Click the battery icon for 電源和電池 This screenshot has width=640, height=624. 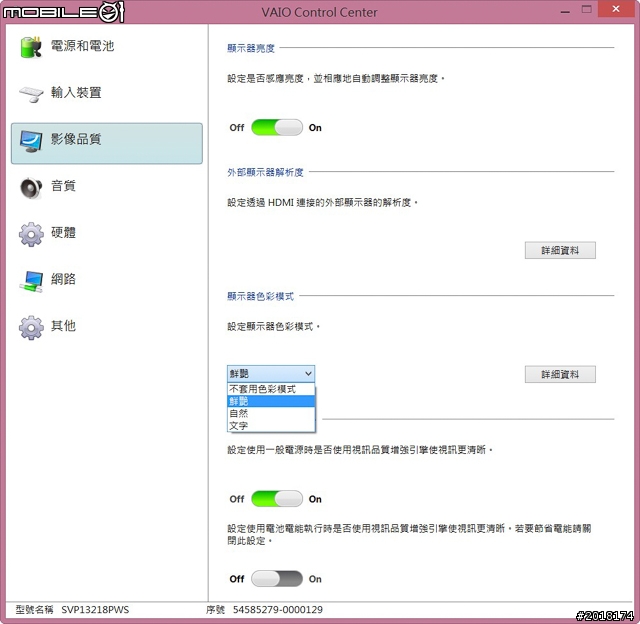point(31,47)
